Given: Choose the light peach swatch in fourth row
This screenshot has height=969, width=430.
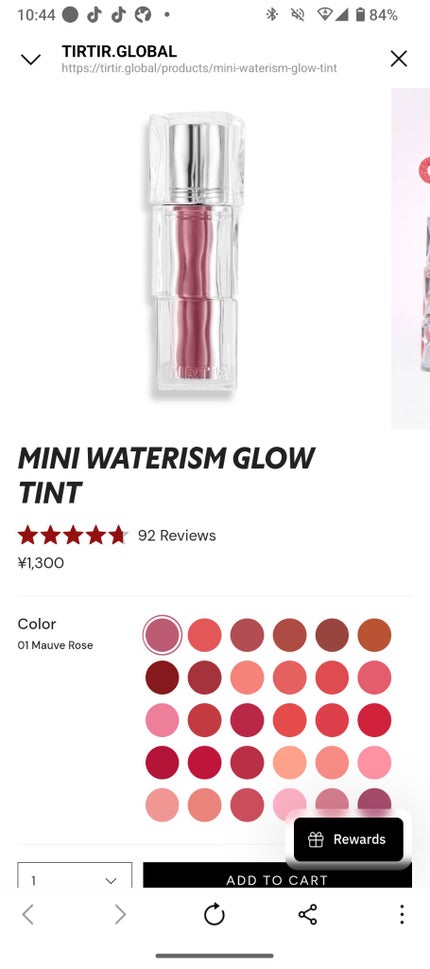Looking at the screenshot, I should point(290,763).
